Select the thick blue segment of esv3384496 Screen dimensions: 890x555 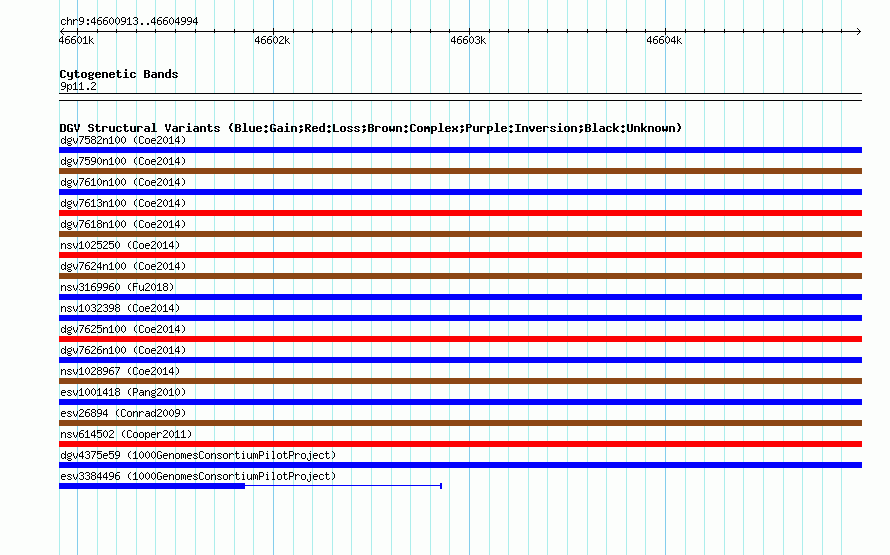coord(152,486)
